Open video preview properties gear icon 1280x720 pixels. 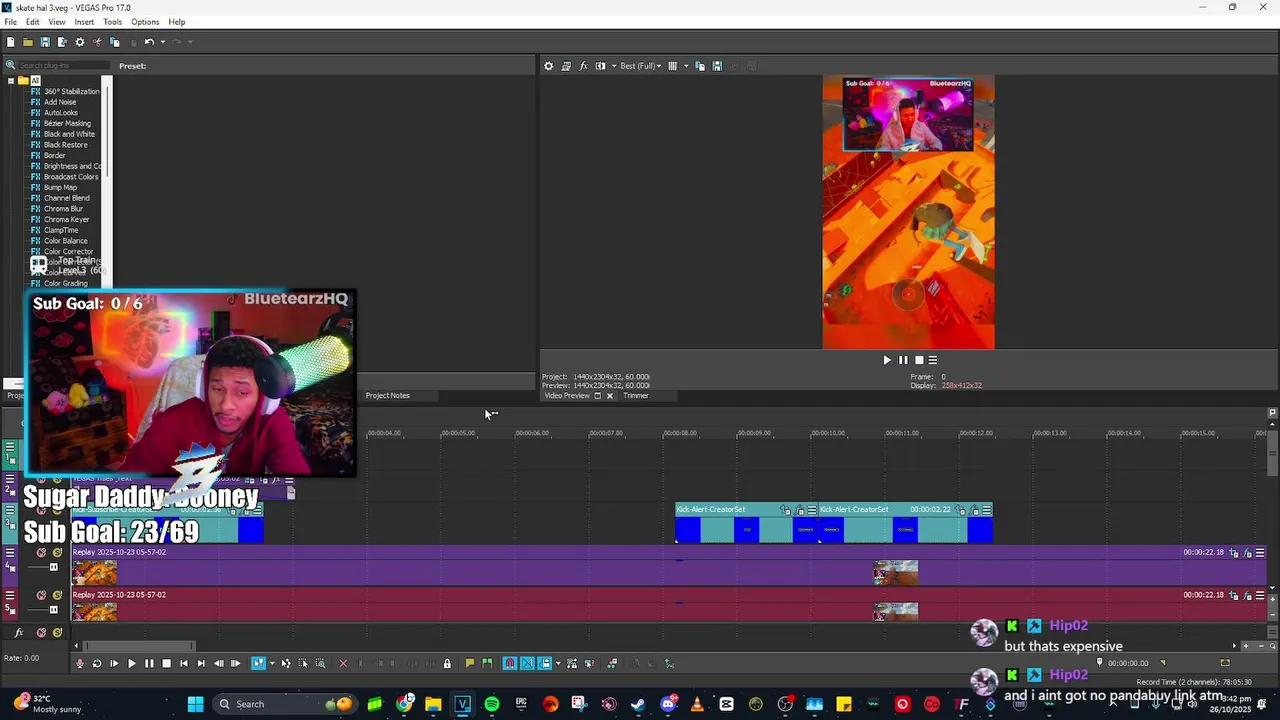coord(548,66)
